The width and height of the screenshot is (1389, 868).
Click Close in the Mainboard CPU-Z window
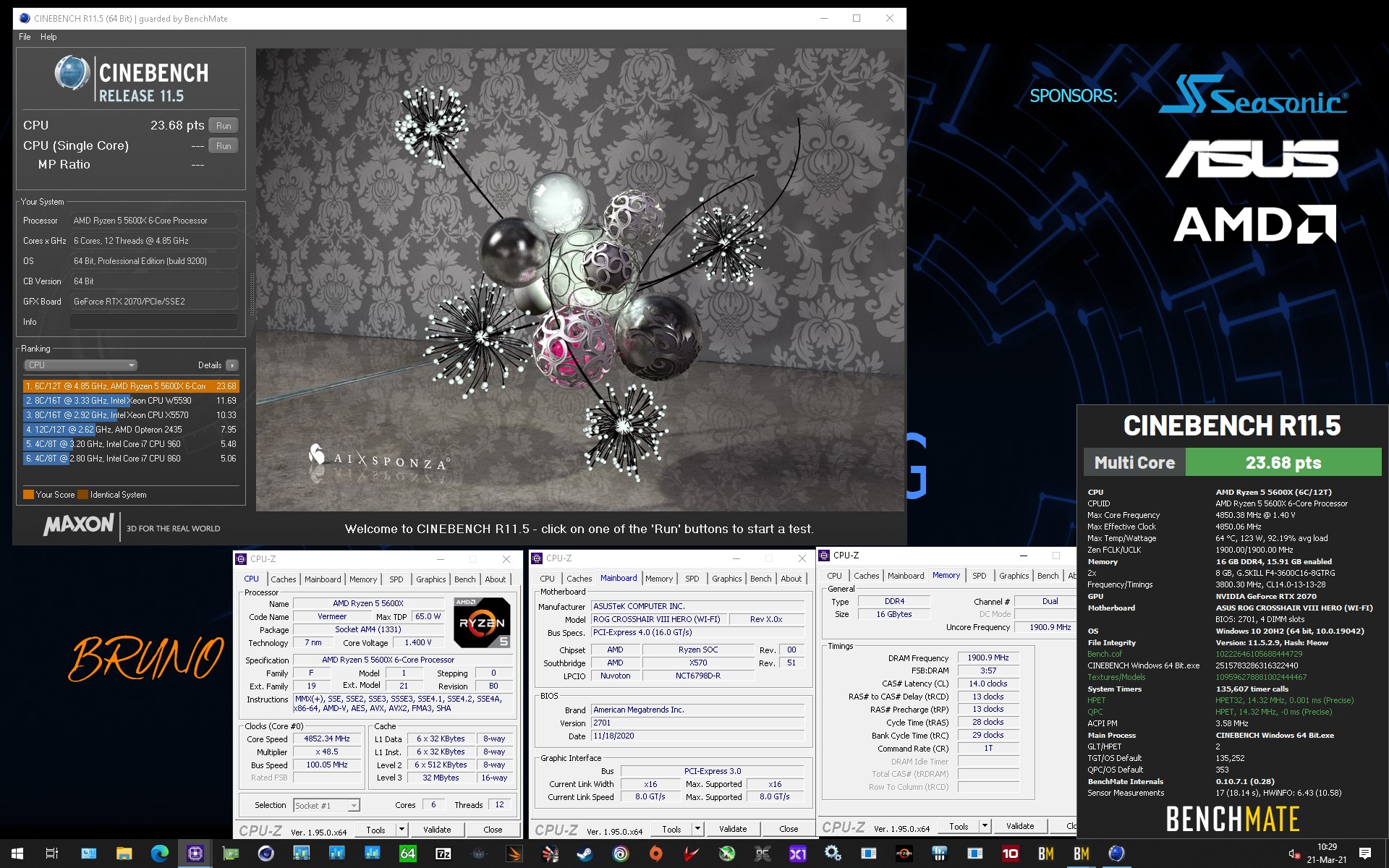click(789, 829)
